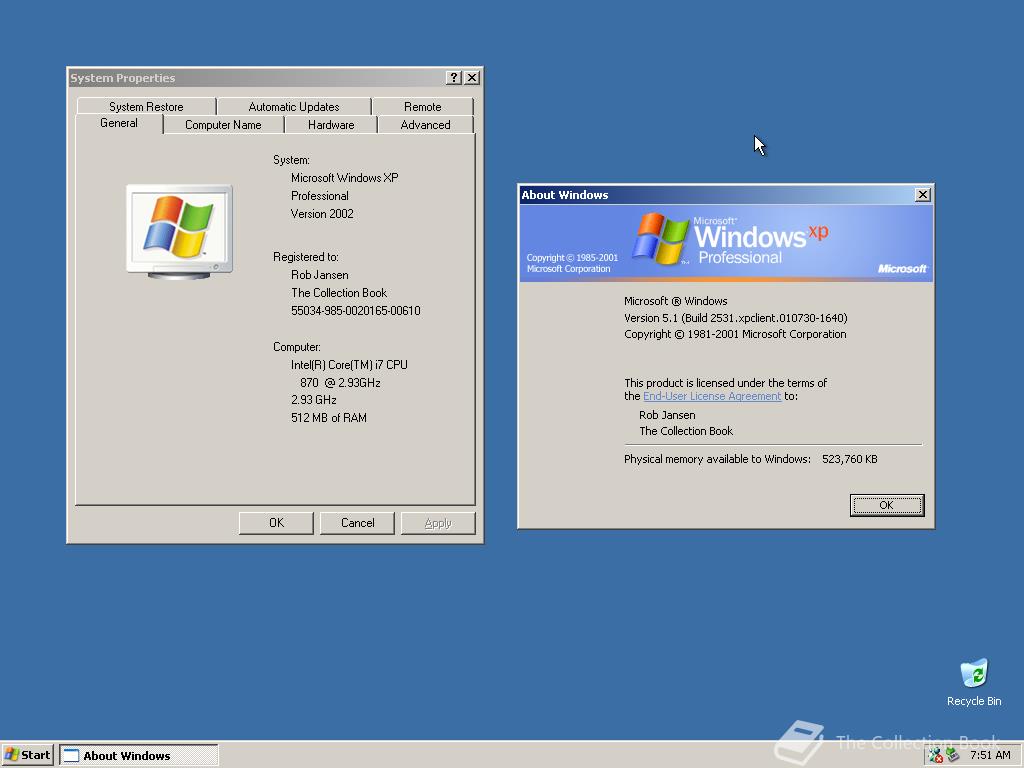This screenshot has height=768, width=1024.
Task: Click the Windows flag monitor image in System Properties
Action: [179, 232]
